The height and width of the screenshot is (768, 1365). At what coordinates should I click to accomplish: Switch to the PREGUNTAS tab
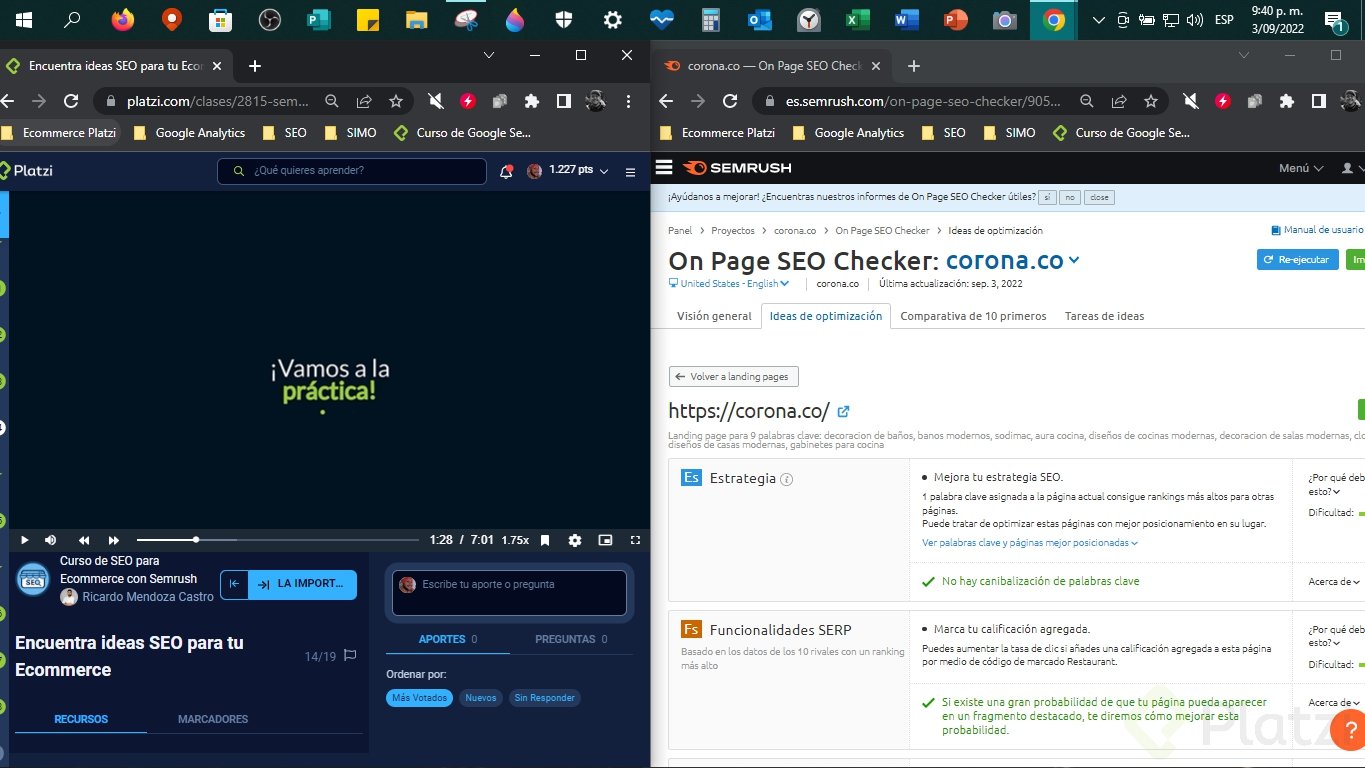pos(571,639)
